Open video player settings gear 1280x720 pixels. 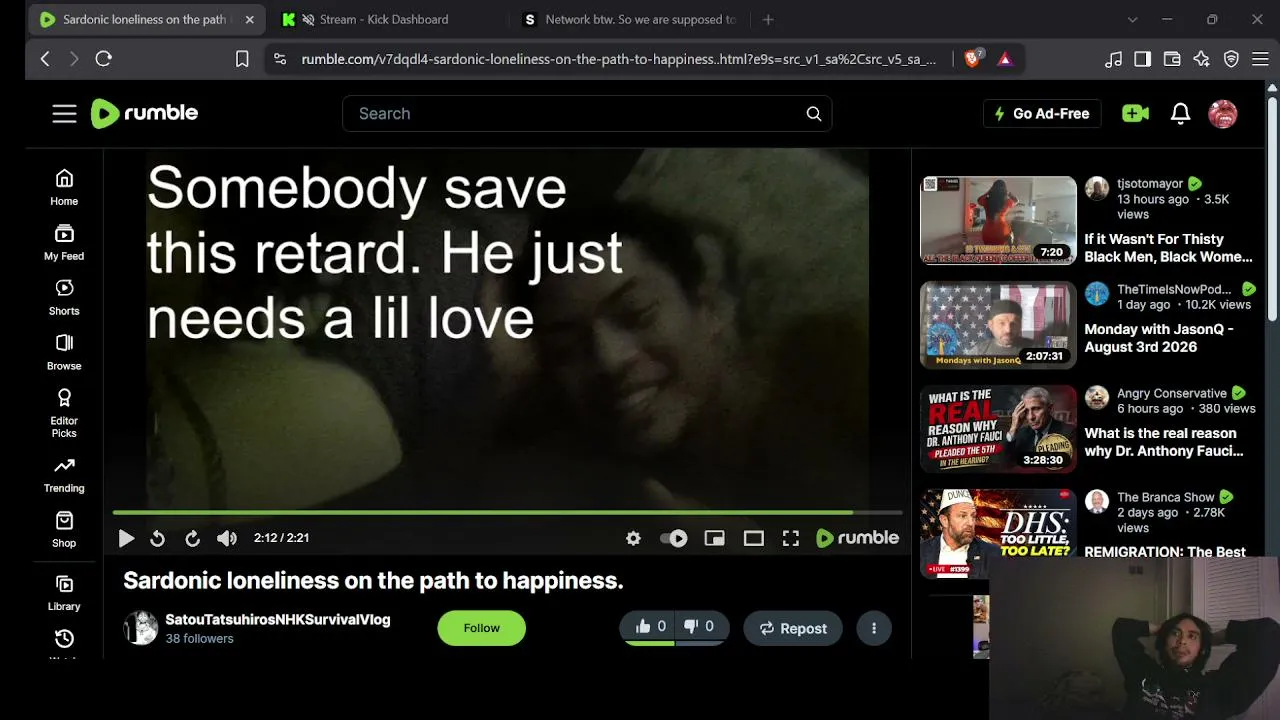click(633, 538)
